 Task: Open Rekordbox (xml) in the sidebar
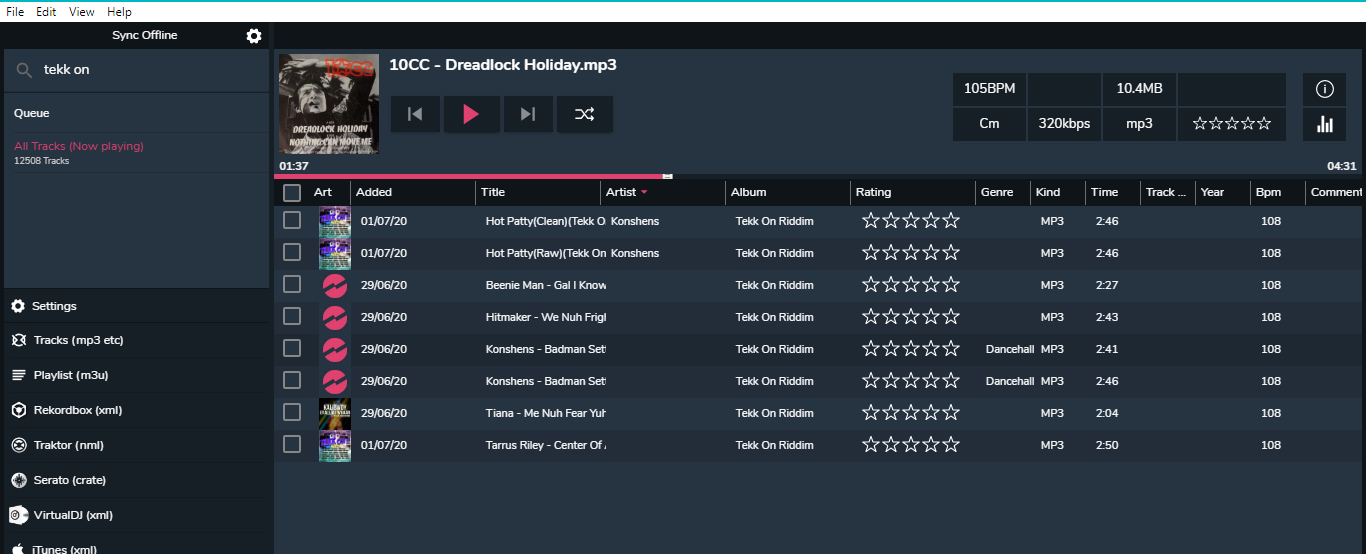78,410
